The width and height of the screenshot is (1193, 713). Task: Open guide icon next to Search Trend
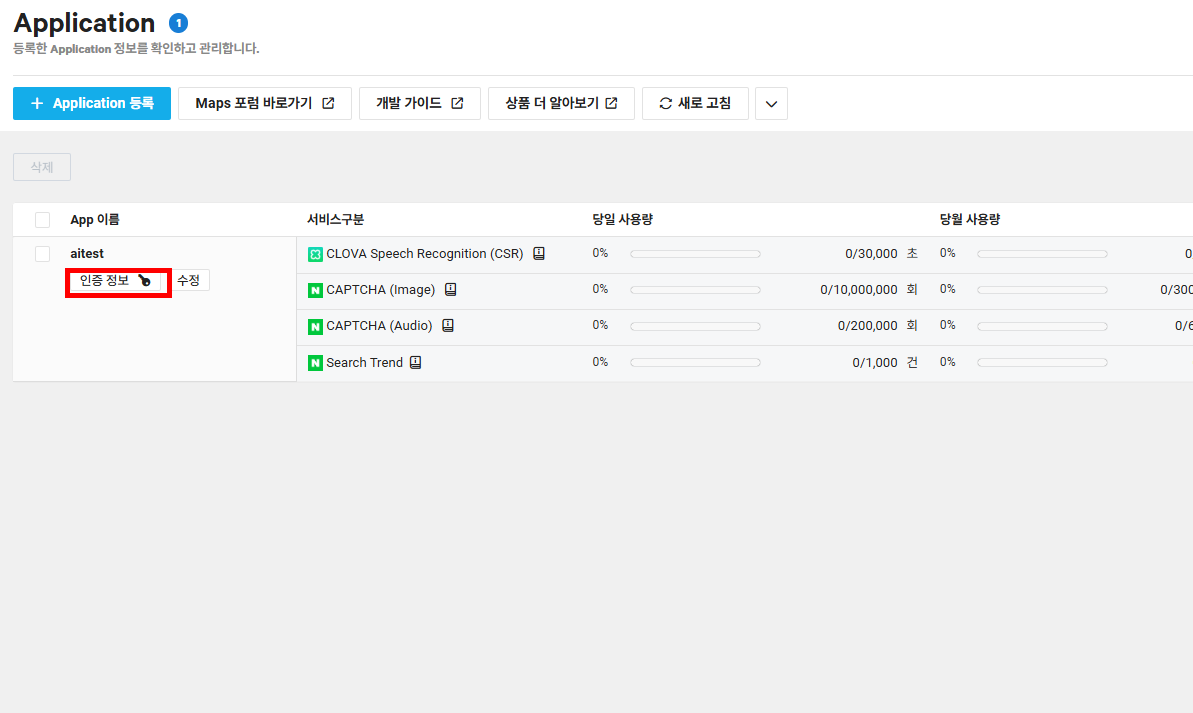415,362
